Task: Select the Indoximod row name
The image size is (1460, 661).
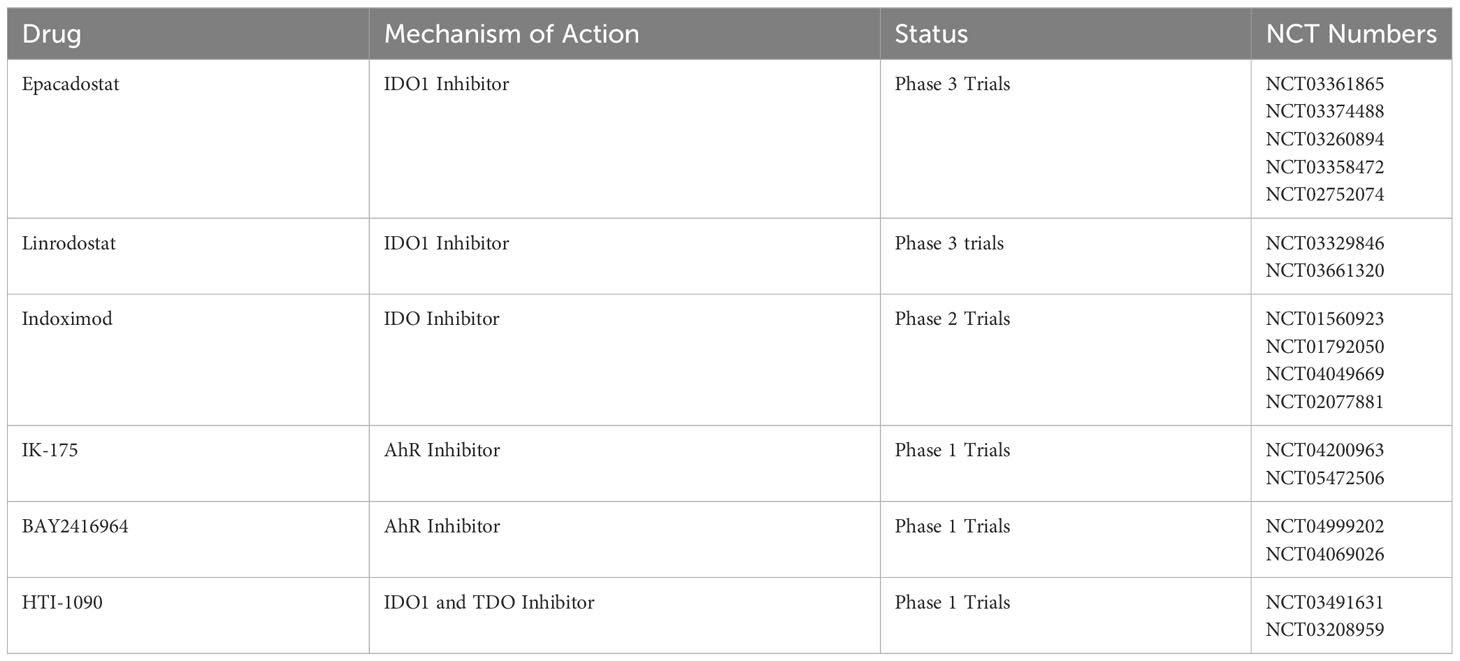Action: coord(67,319)
